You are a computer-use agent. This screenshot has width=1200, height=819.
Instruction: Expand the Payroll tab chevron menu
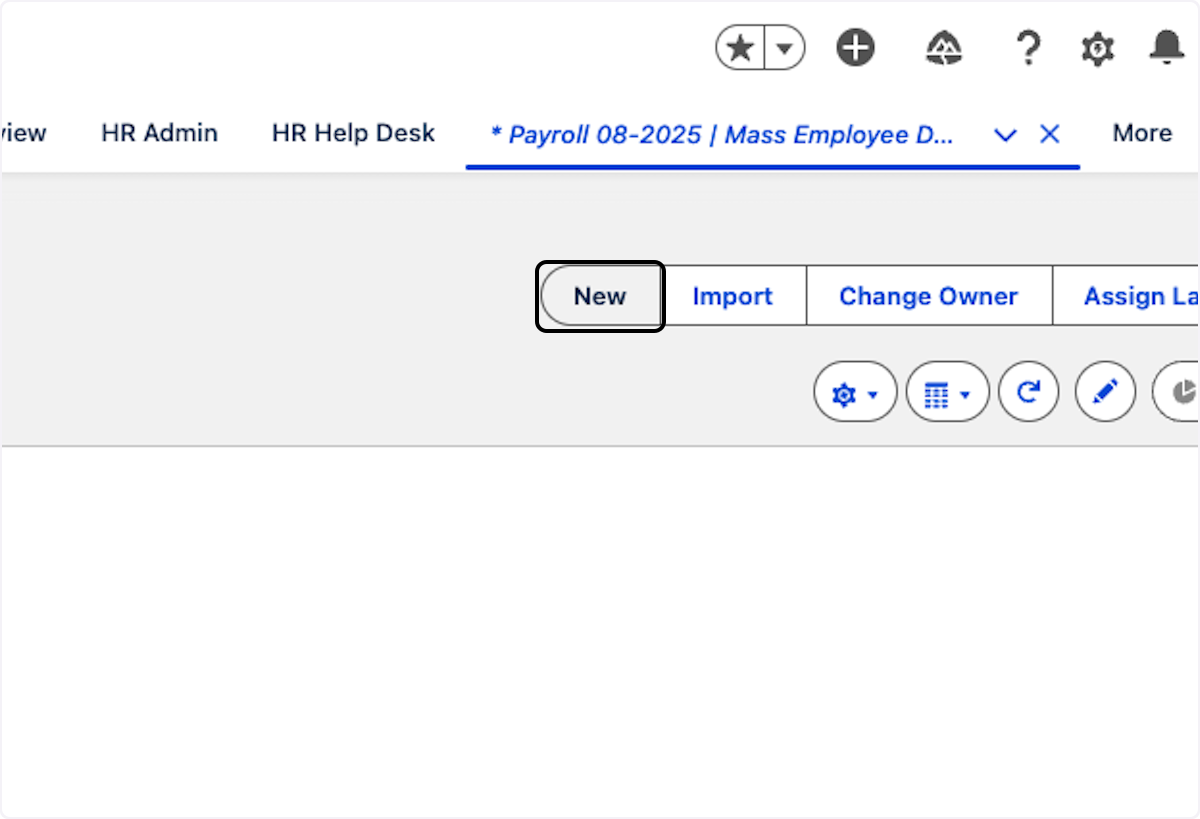pos(1005,135)
